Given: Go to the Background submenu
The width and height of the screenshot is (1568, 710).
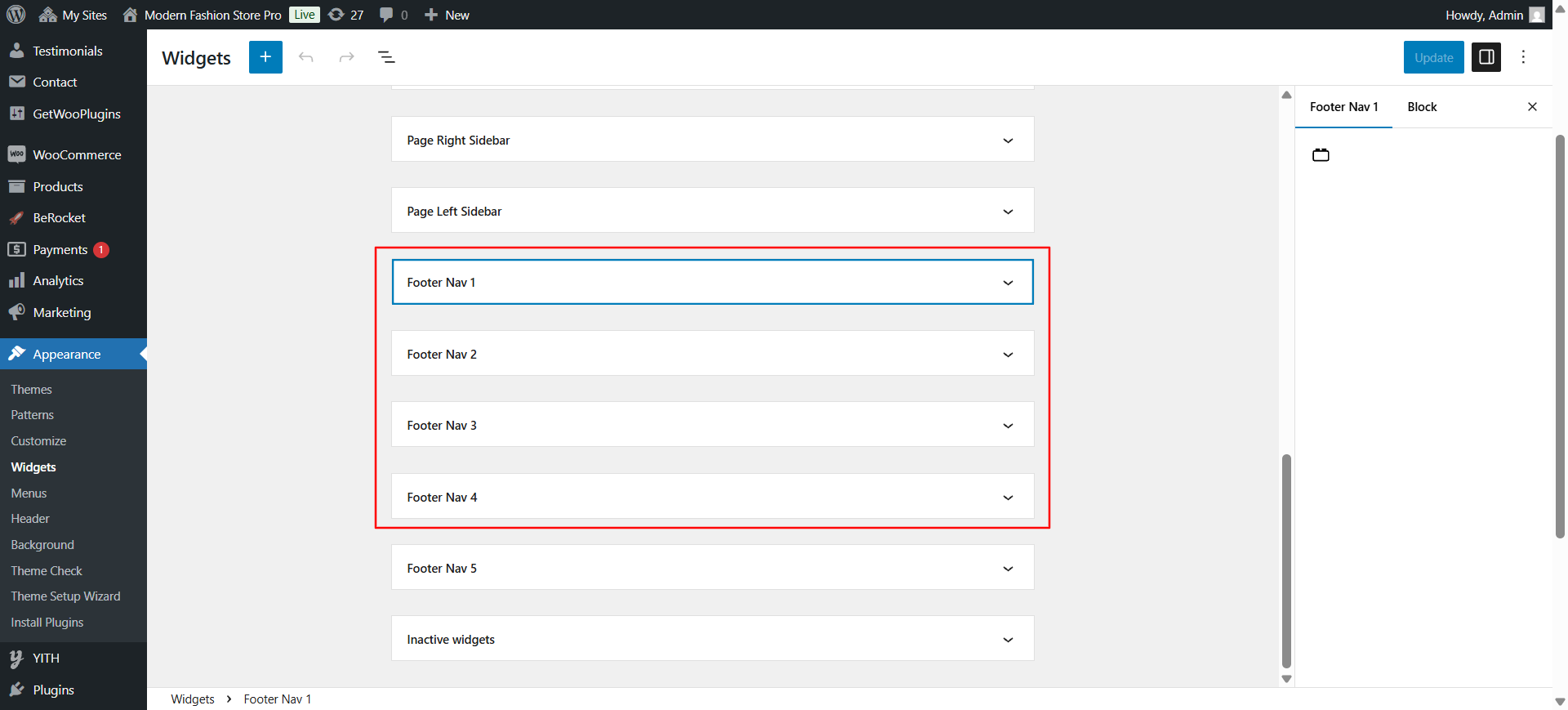Looking at the screenshot, I should coord(42,545).
